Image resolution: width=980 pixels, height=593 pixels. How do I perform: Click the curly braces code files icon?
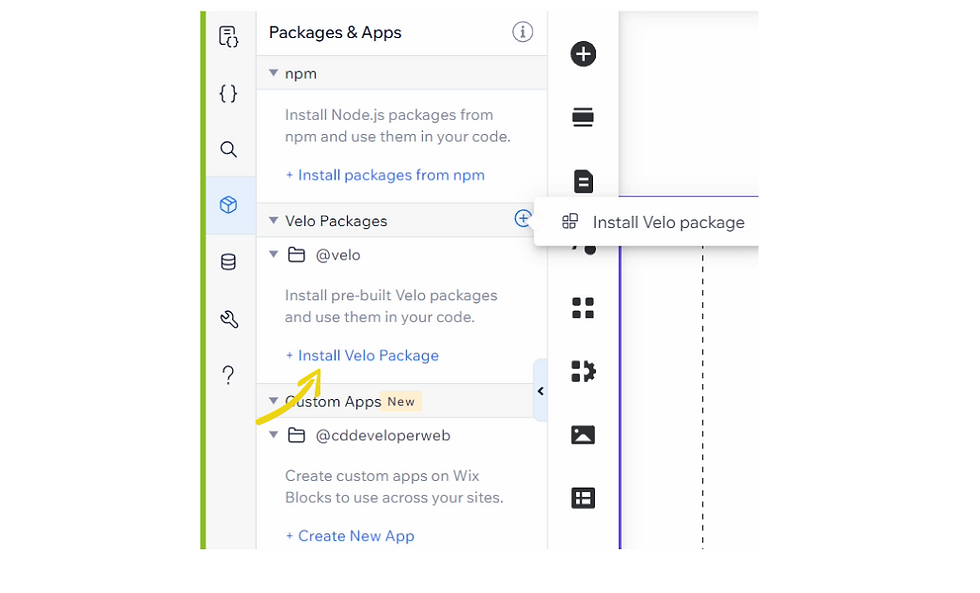[229, 93]
